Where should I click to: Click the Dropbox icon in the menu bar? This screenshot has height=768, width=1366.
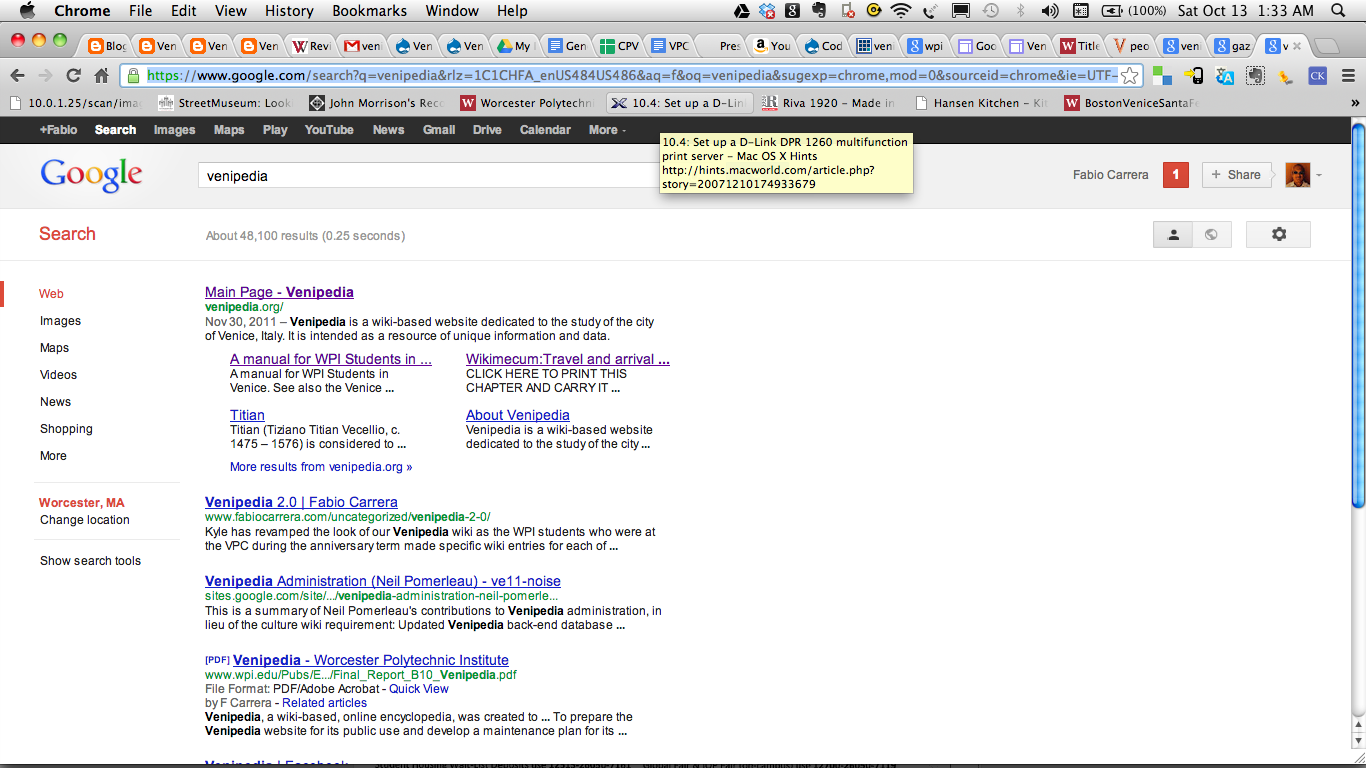[767, 11]
